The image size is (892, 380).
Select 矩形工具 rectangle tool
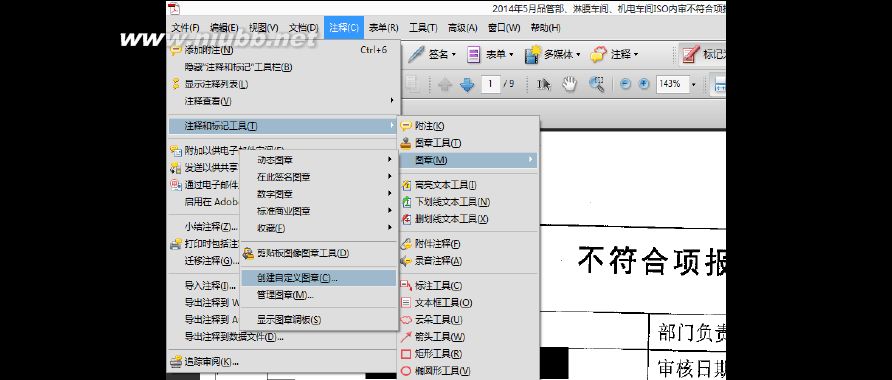[468, 354]
